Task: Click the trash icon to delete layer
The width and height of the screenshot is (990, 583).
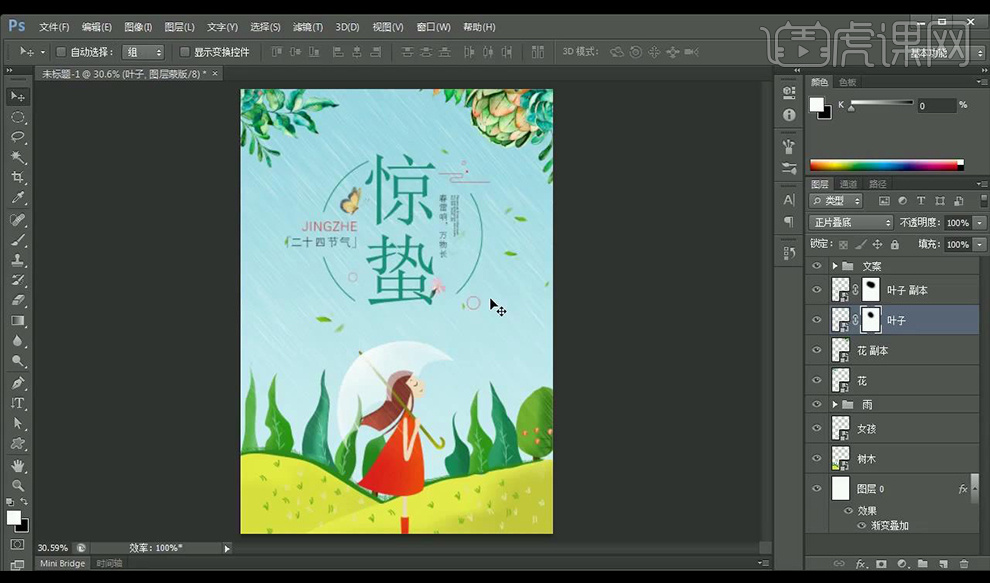Action: point(964,565)
